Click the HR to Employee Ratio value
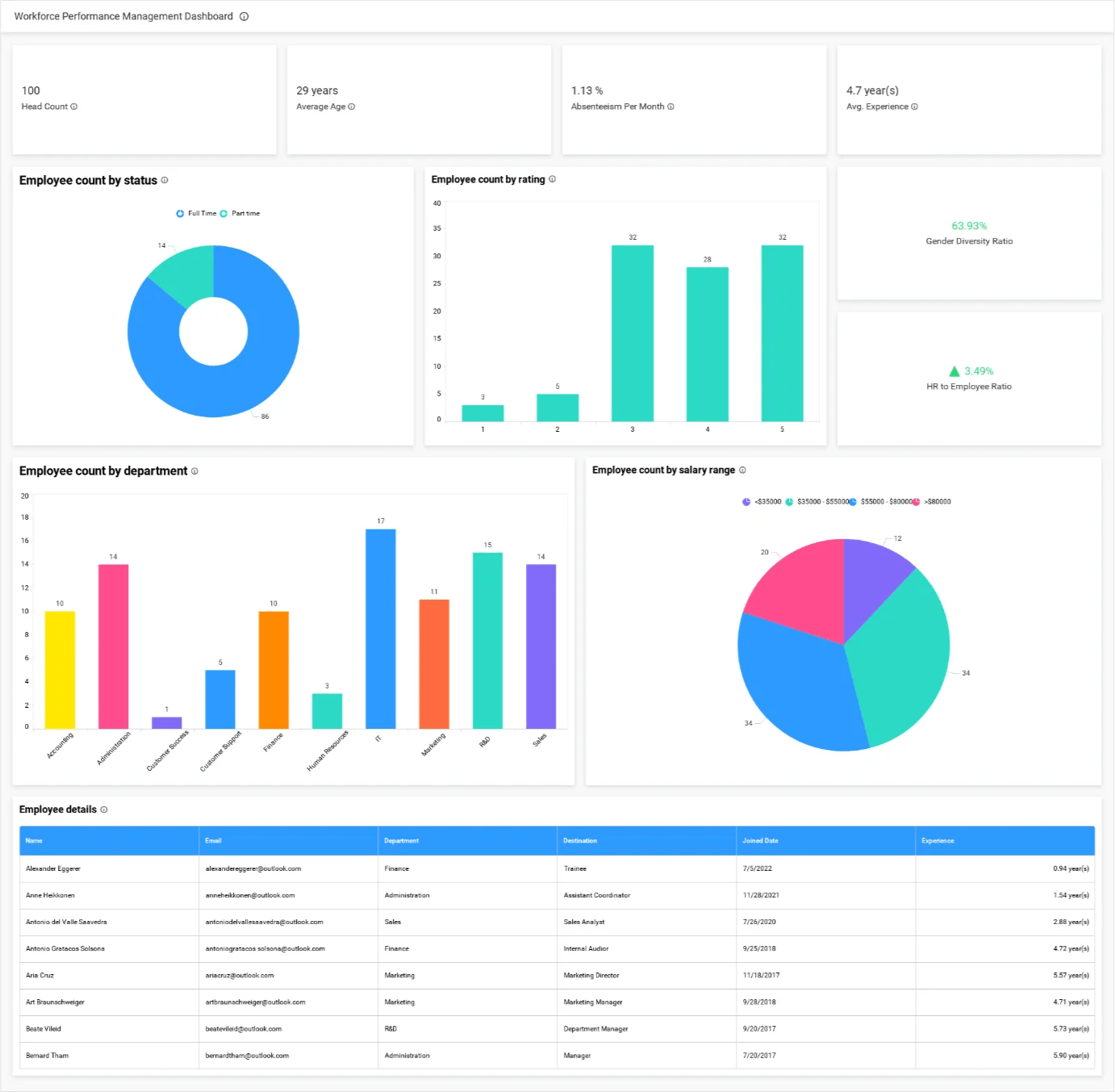 coord(979,371)
